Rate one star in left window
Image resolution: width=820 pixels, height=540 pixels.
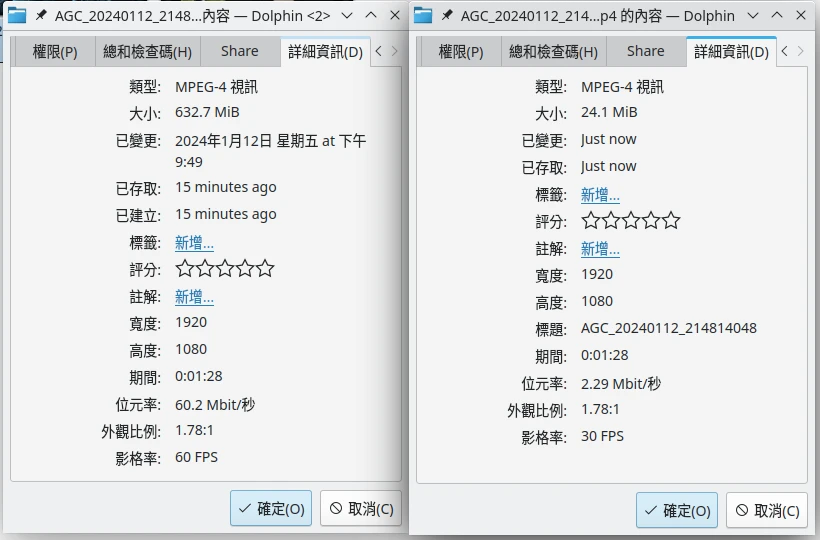pos(185,268)
